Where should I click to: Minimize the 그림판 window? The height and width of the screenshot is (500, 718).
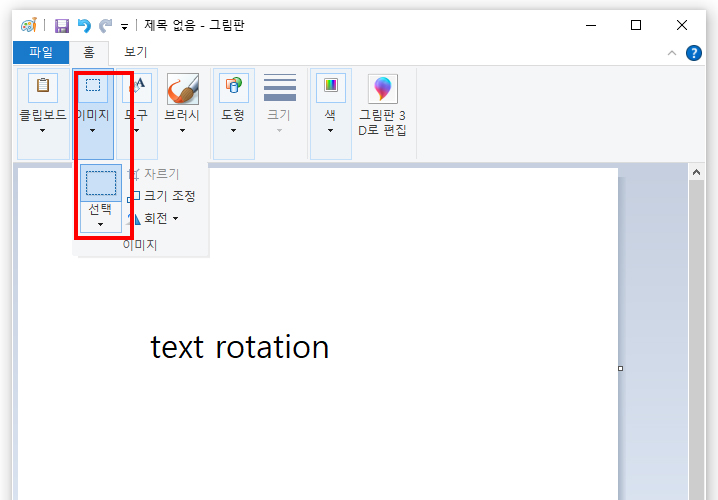click(x=591, y=25)
